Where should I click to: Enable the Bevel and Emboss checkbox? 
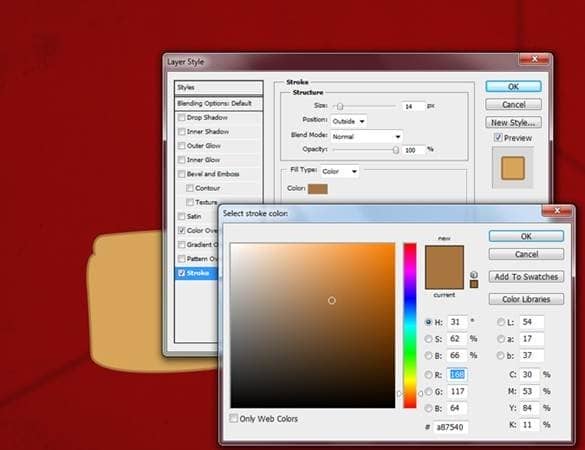(x=182, y=174)
